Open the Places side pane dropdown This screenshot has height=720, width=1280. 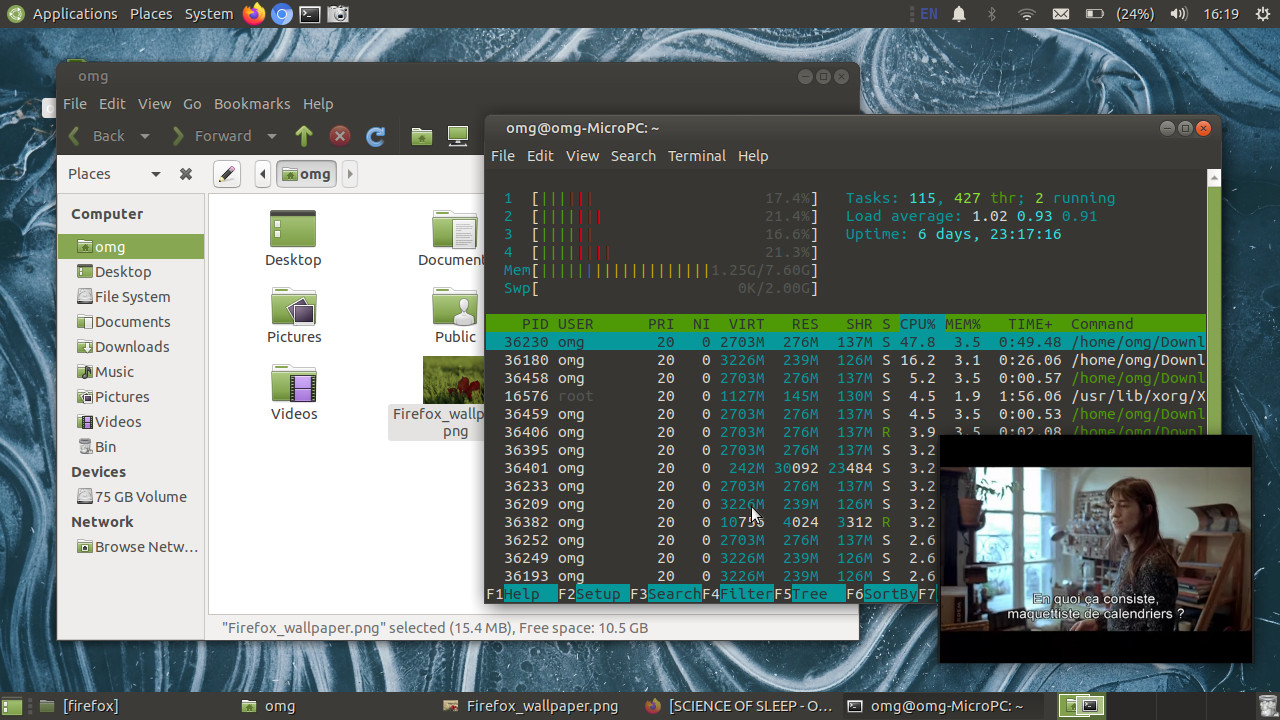[x=156, y=174]
